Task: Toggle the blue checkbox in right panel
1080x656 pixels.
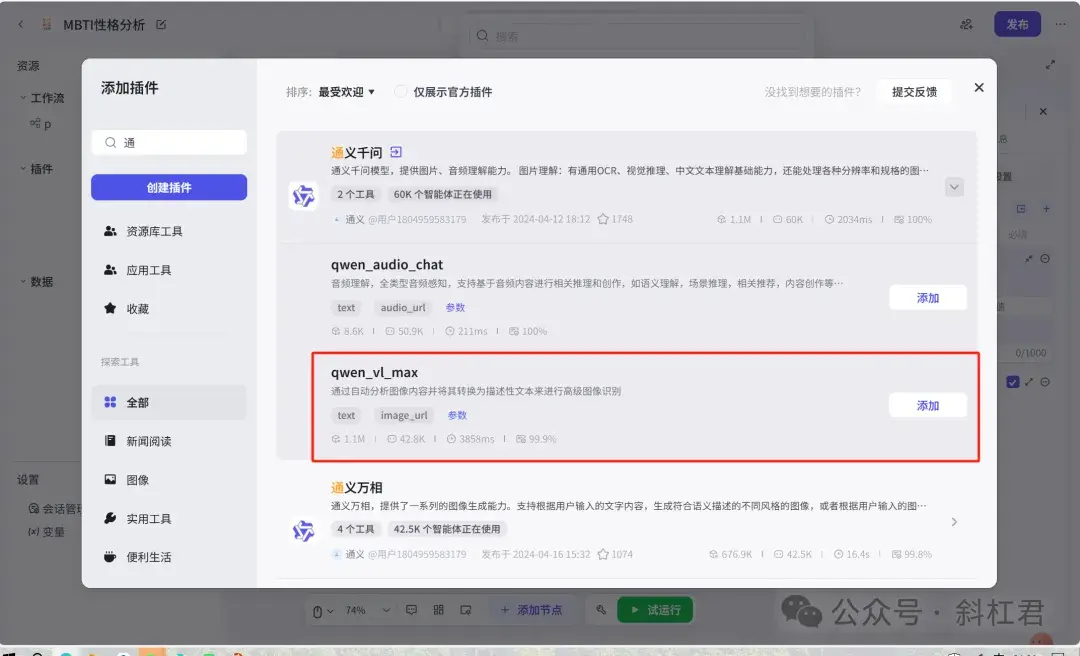Action: [x=1012, y=382]
